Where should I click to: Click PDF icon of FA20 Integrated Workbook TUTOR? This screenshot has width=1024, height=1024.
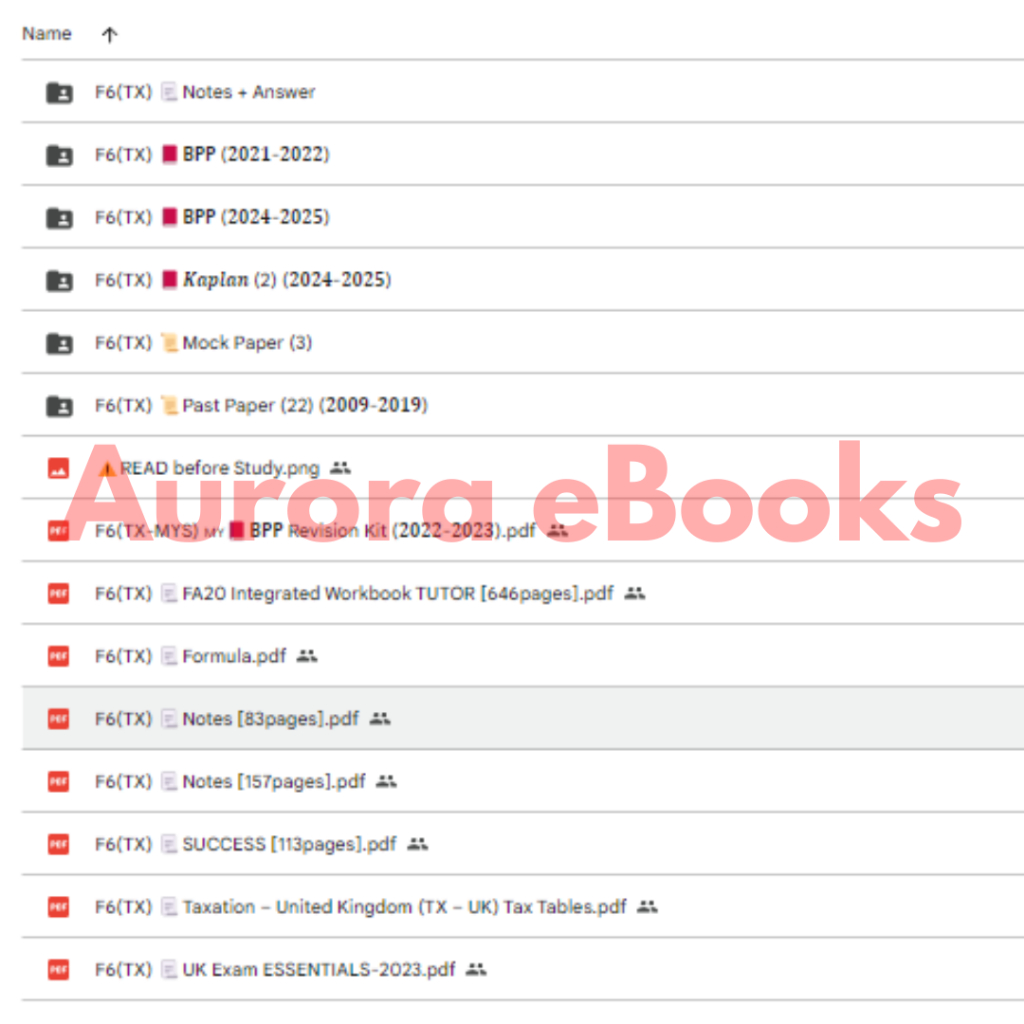click(x=59, y=594)
